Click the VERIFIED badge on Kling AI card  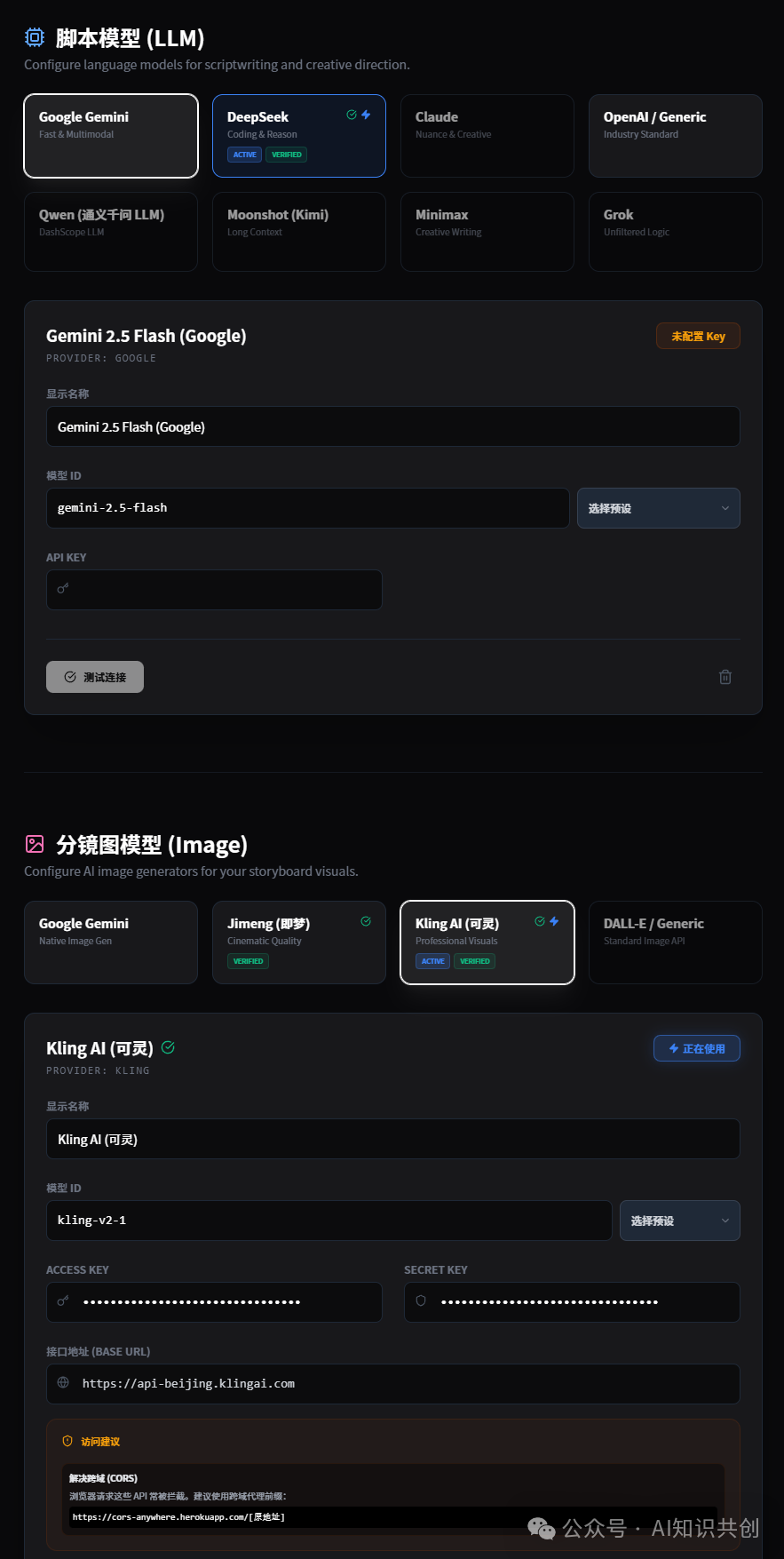click(x=475, y=961)
